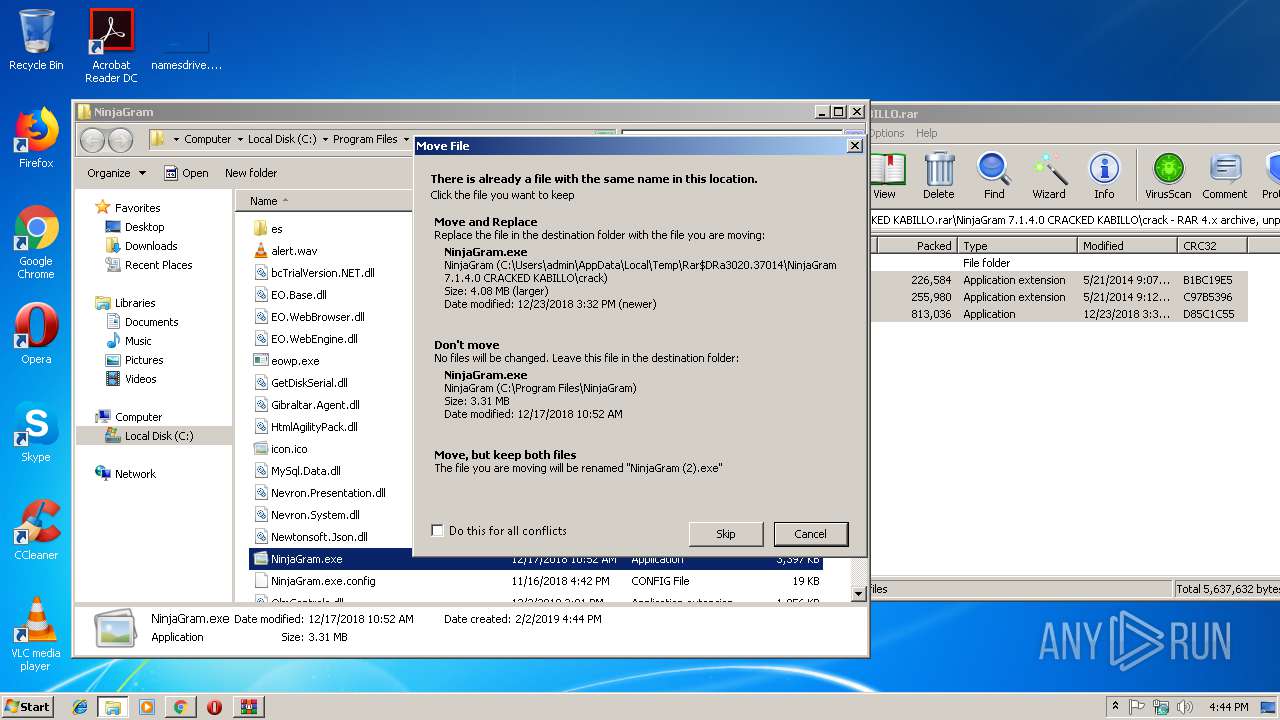Select the NinjaGram.exe.config file
The height and width of the screenshot is (720, 1280).
[x=323, y=581]
